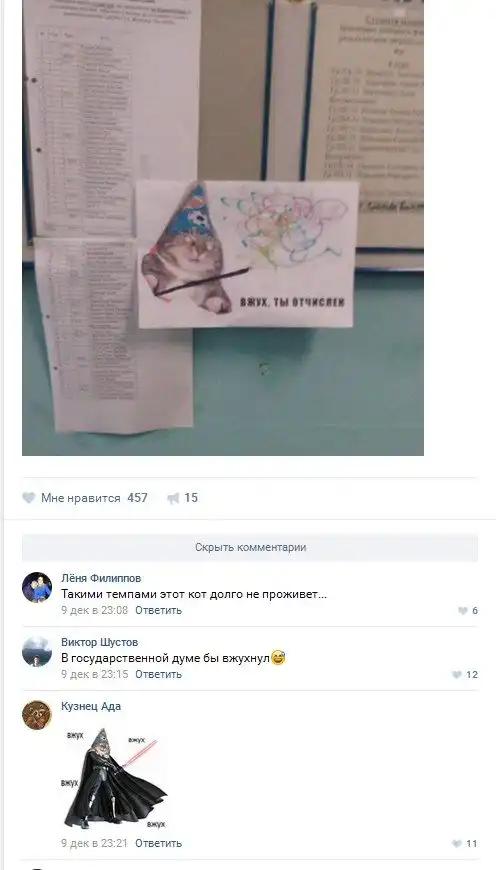Like Виктор Шустов's comment heart
The image size is (496, 870).
pos(457,675)
